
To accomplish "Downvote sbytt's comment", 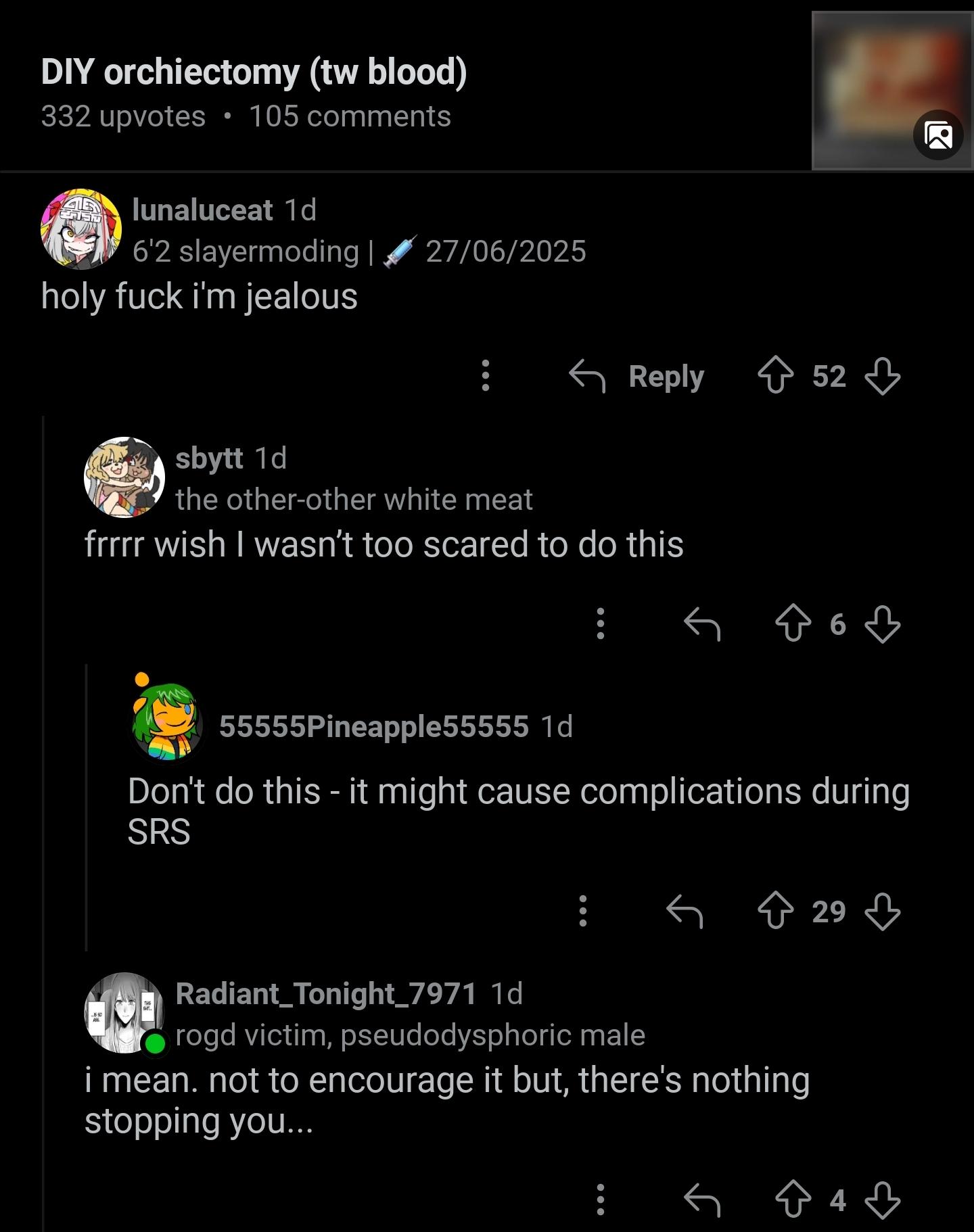I will tap(883, 623).
